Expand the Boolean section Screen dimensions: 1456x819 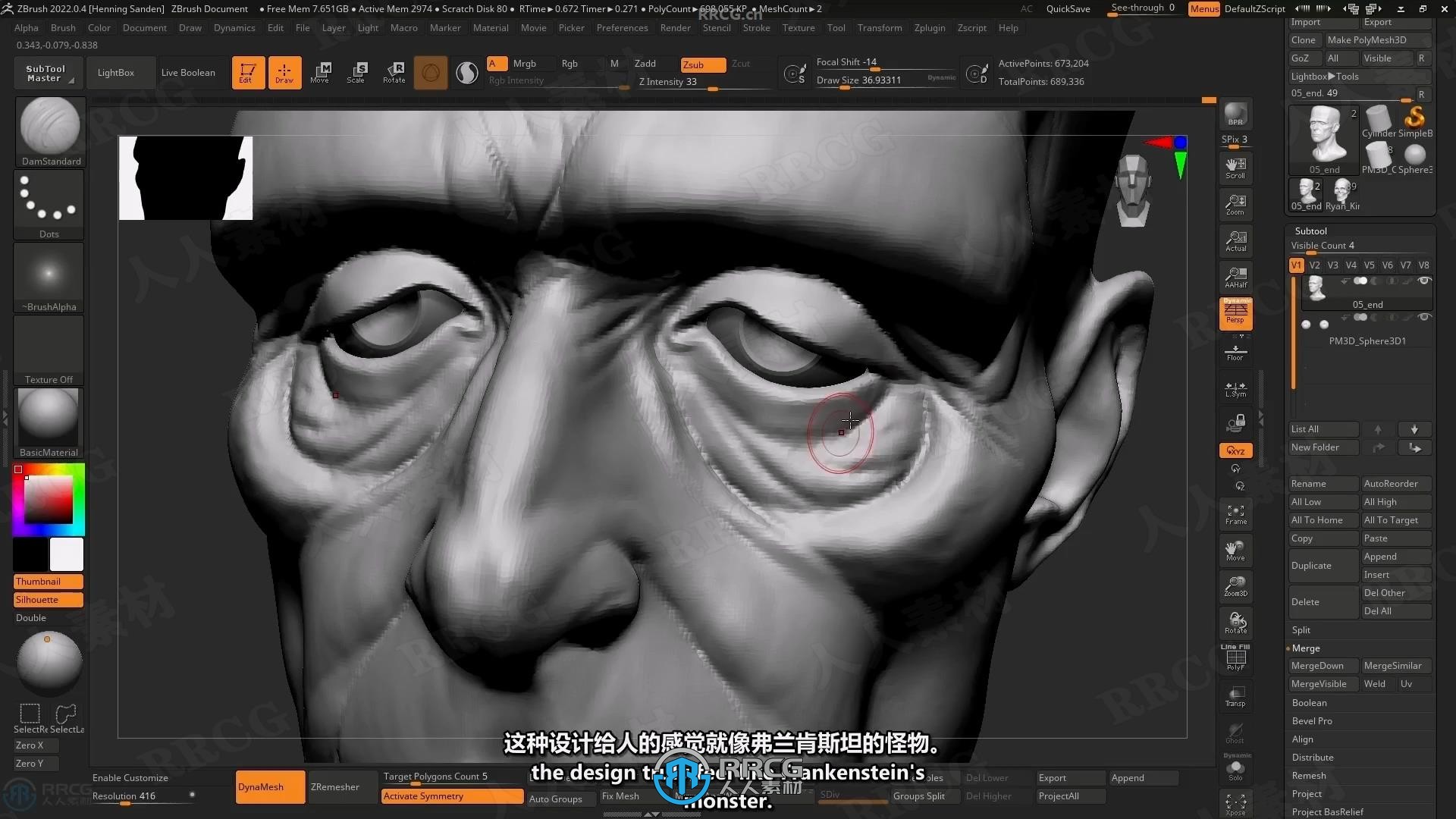tap(1310, 703)
